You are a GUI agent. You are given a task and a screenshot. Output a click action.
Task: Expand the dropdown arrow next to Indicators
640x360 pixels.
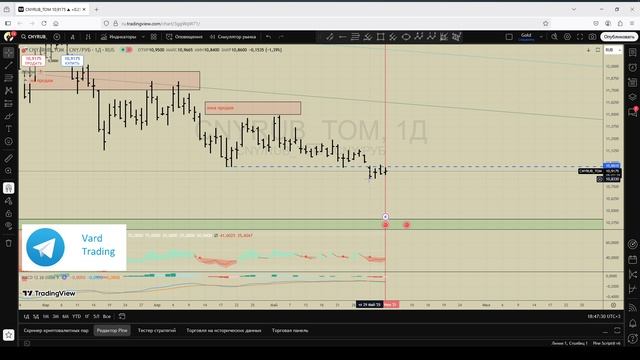[x=143, y=37]
